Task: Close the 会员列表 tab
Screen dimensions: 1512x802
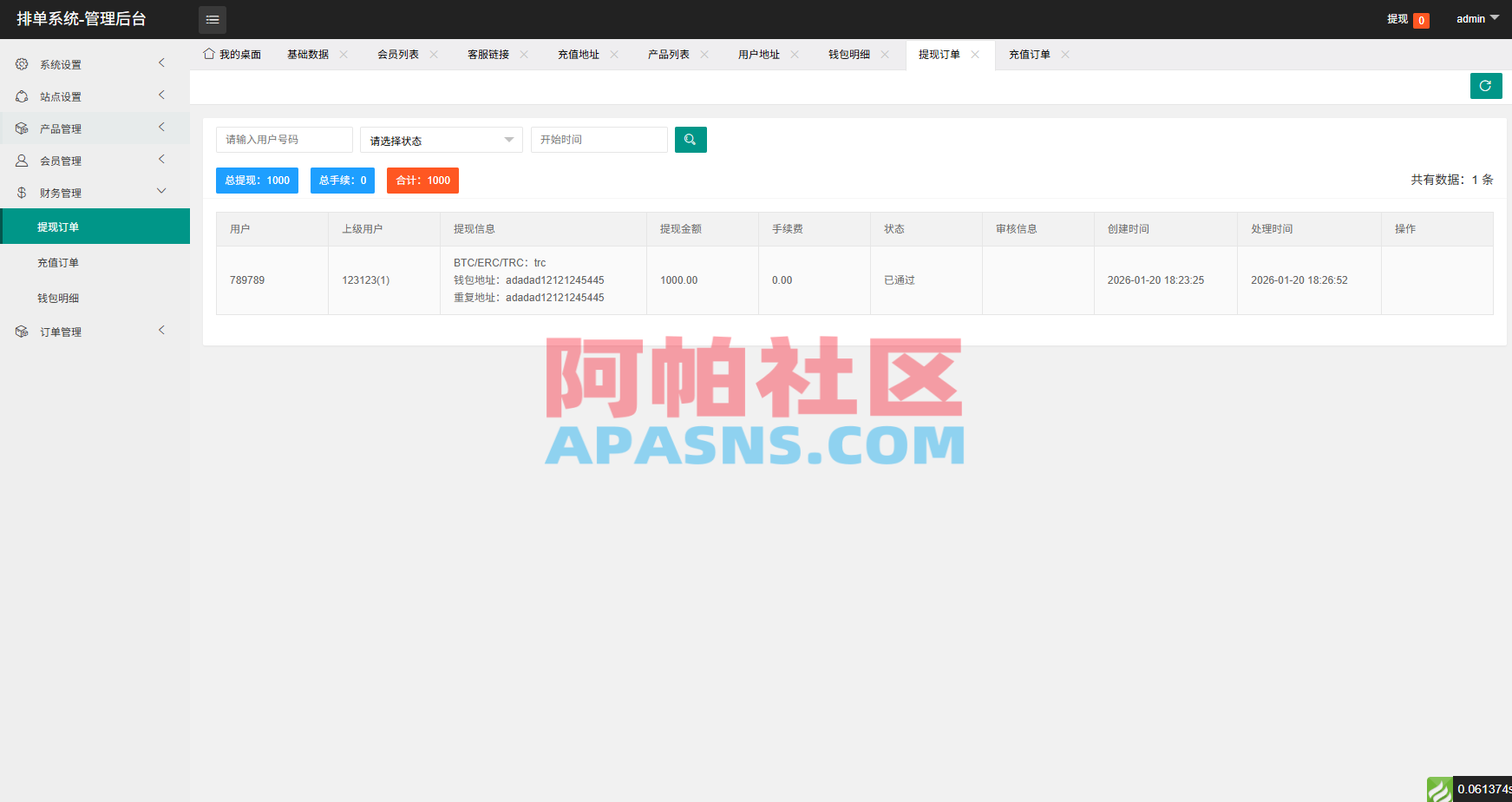Action: pyautogui.click(x=434, y=54)
